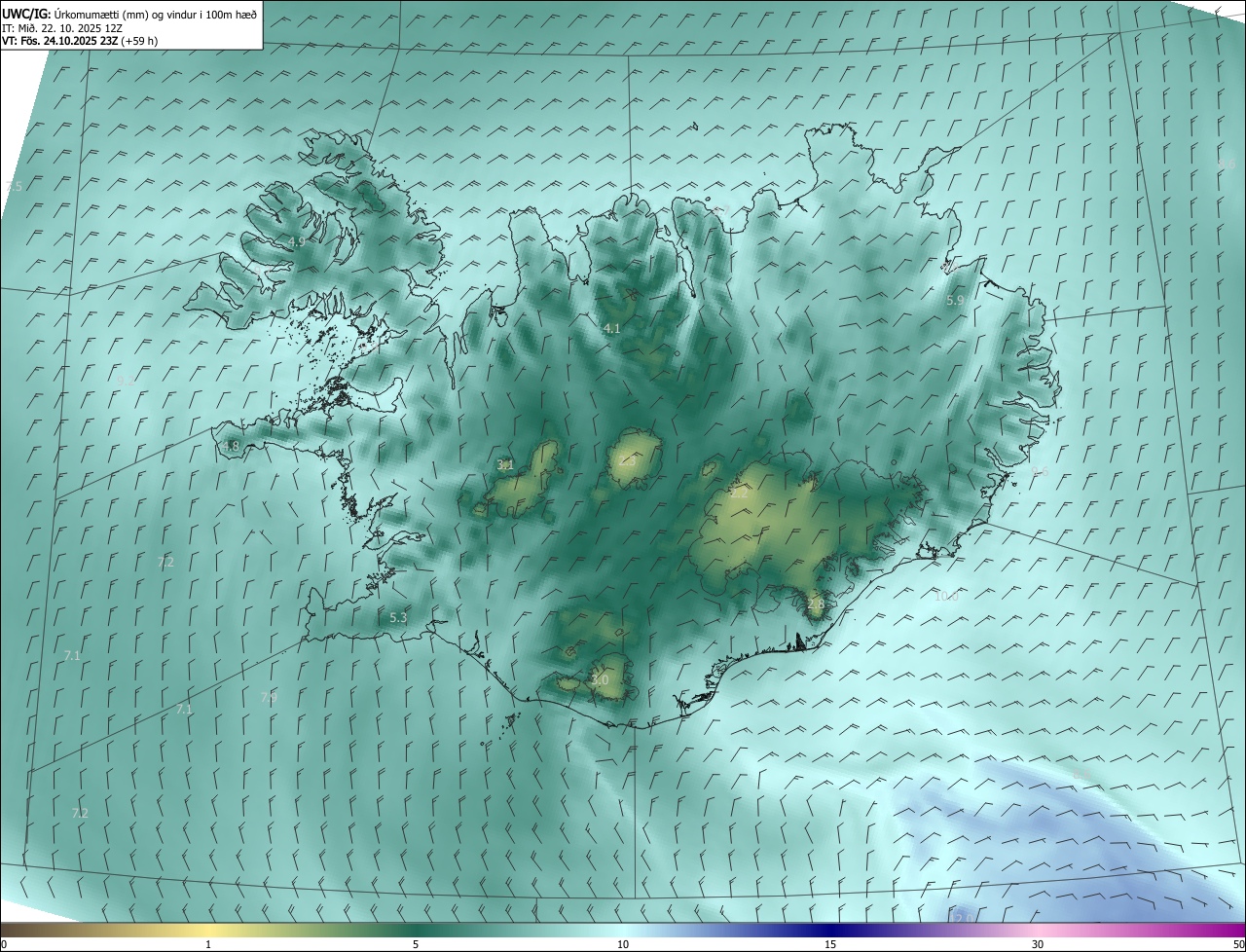1246x952 pixels.
Task: Click the 2.2 value label on the large glacier
Action: pyautogui.click(x=739, y=494)
